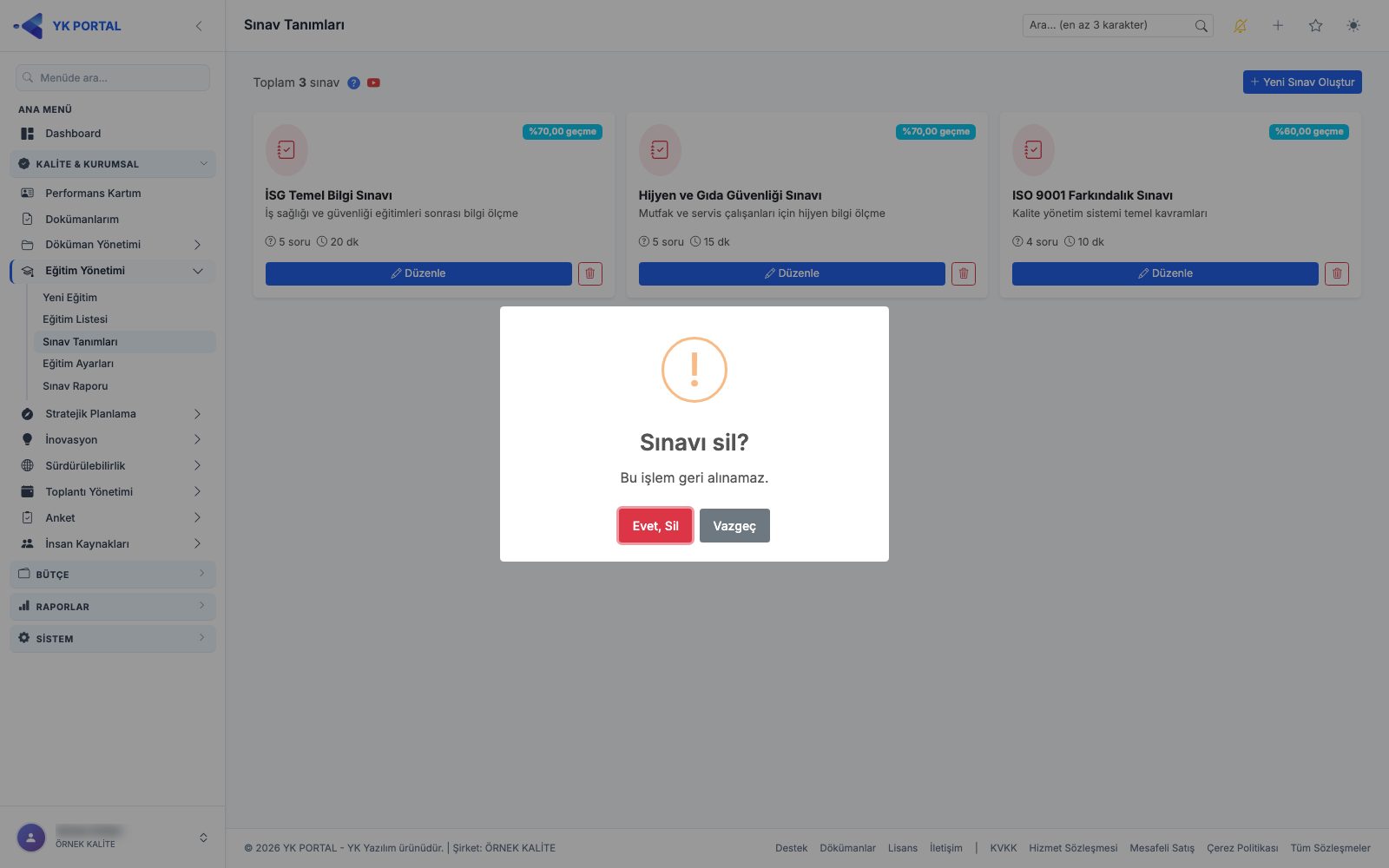Select Sınav Raporu submenu item

pos(124,386)
